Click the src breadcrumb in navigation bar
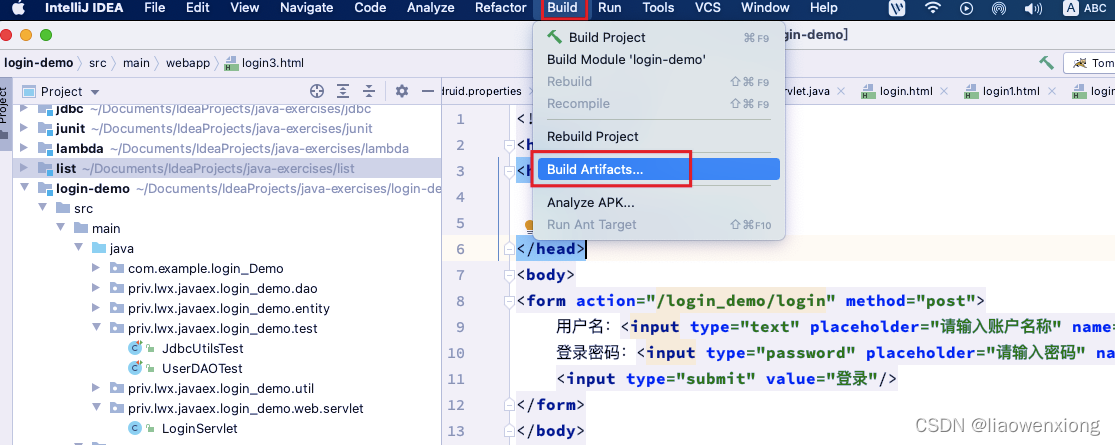Screen dimensions: 1115x445 (97, 63)
